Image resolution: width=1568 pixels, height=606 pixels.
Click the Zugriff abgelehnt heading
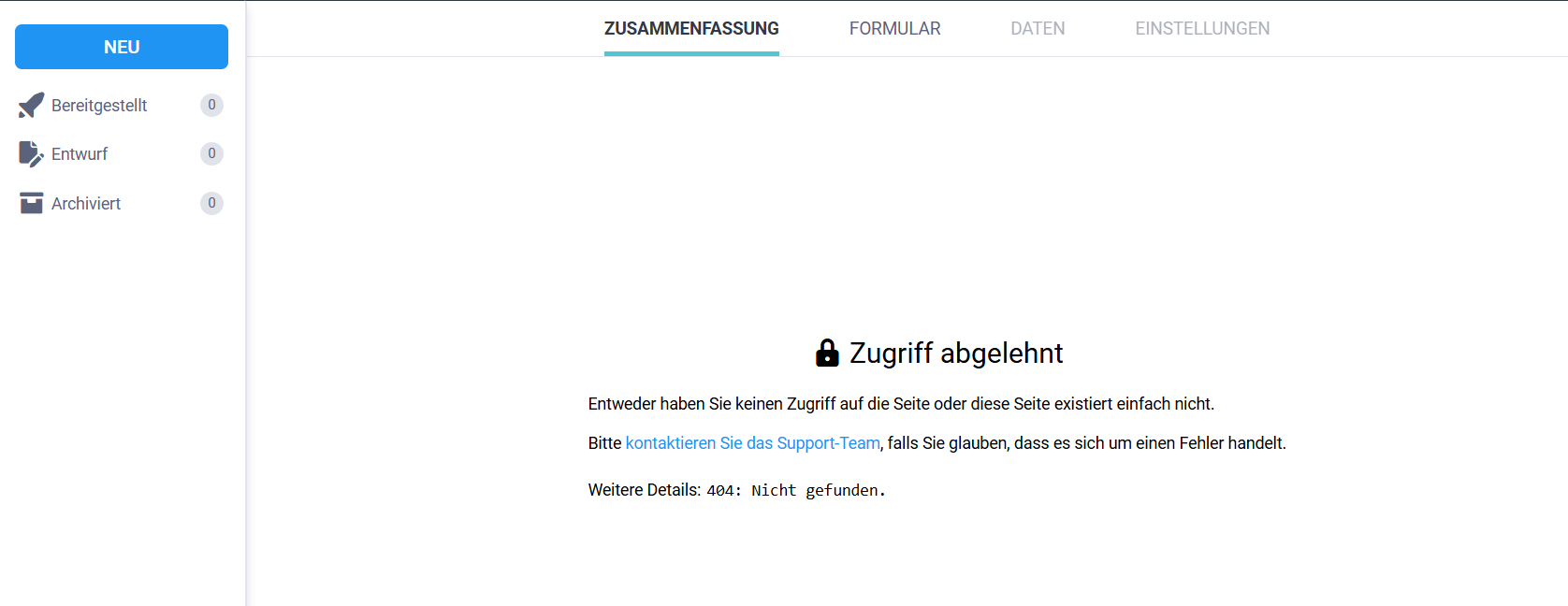pos(955,353)
